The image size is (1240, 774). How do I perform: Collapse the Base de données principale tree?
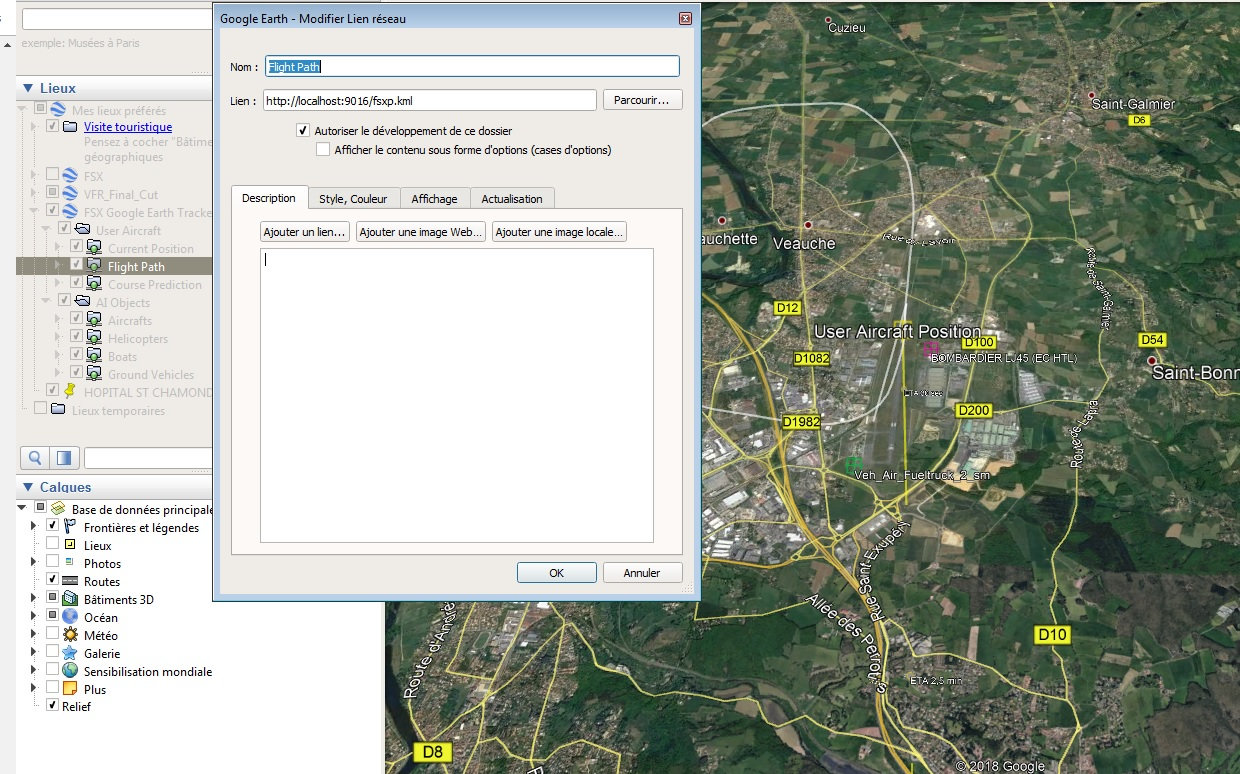point(23,509)
